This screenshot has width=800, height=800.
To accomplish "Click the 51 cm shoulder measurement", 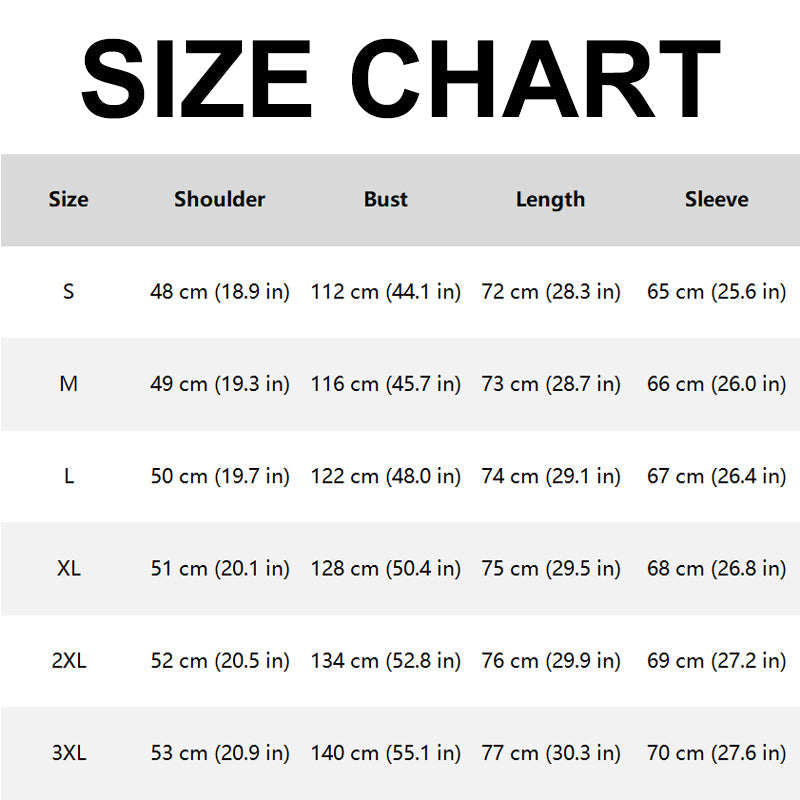I will click(x=219, y=568).
